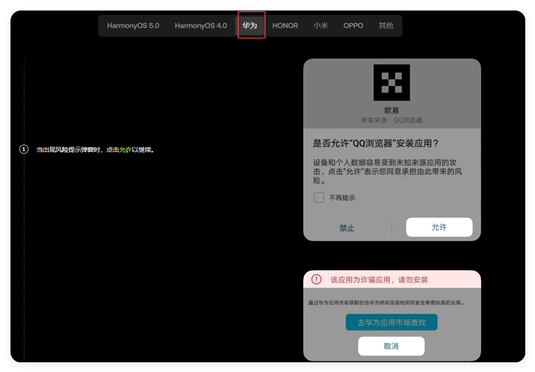The width and height of the screenshot is (535, 372).
Task: Open the 小米 tab
Action: (321, 26)
